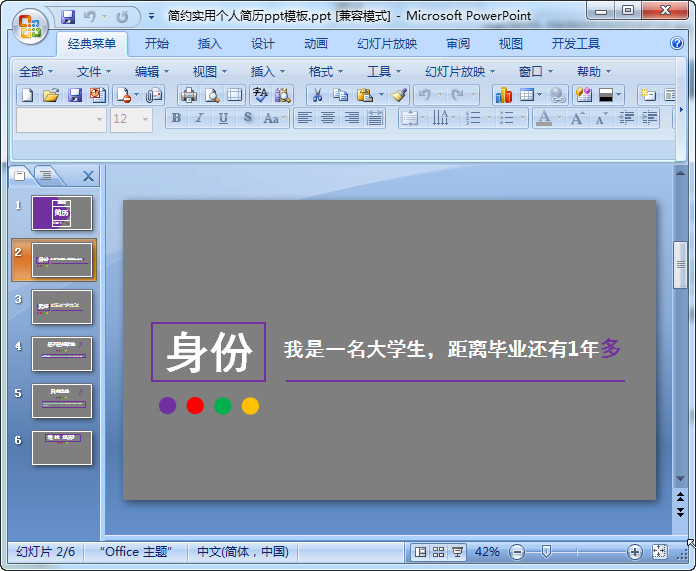Send as email attachment icon
This screenshot has width=696, height=571.
(154, 95)
